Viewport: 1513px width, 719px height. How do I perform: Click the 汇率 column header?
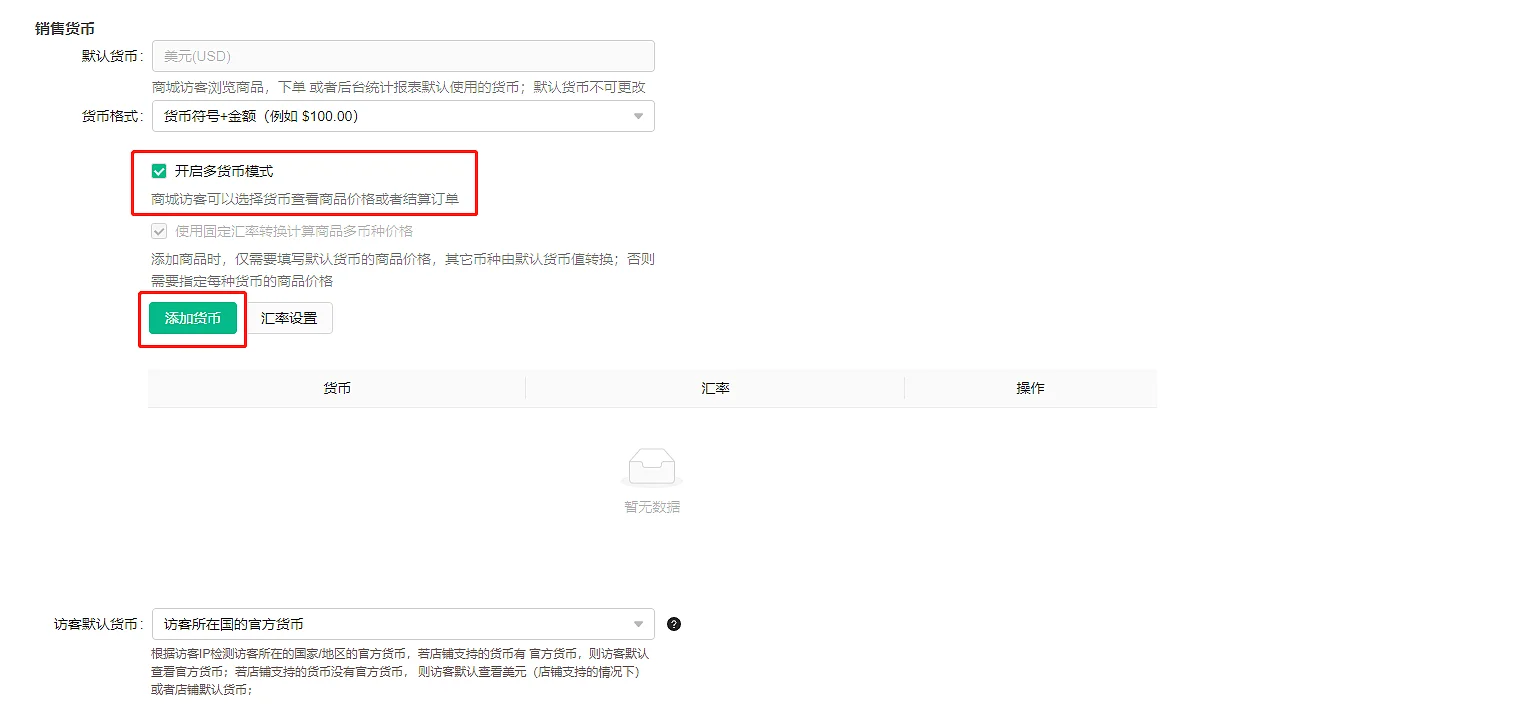tap(715, 388)
